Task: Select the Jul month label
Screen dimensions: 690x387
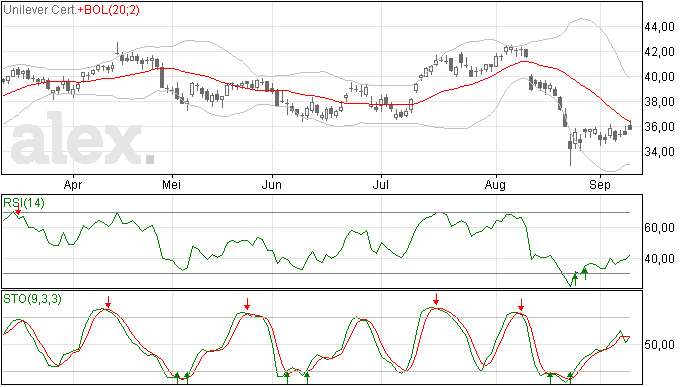Action: [381, 184]
